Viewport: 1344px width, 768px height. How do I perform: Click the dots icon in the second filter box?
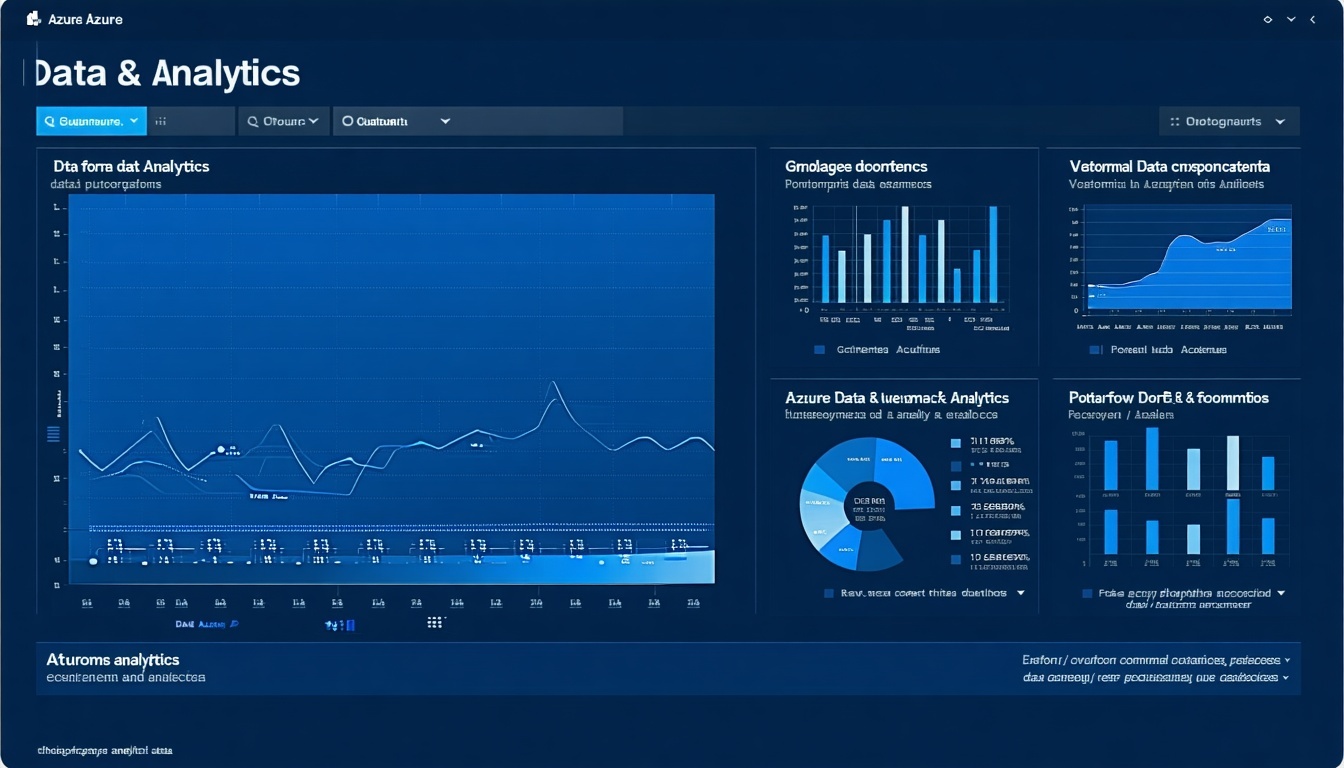tap(161, 121)
